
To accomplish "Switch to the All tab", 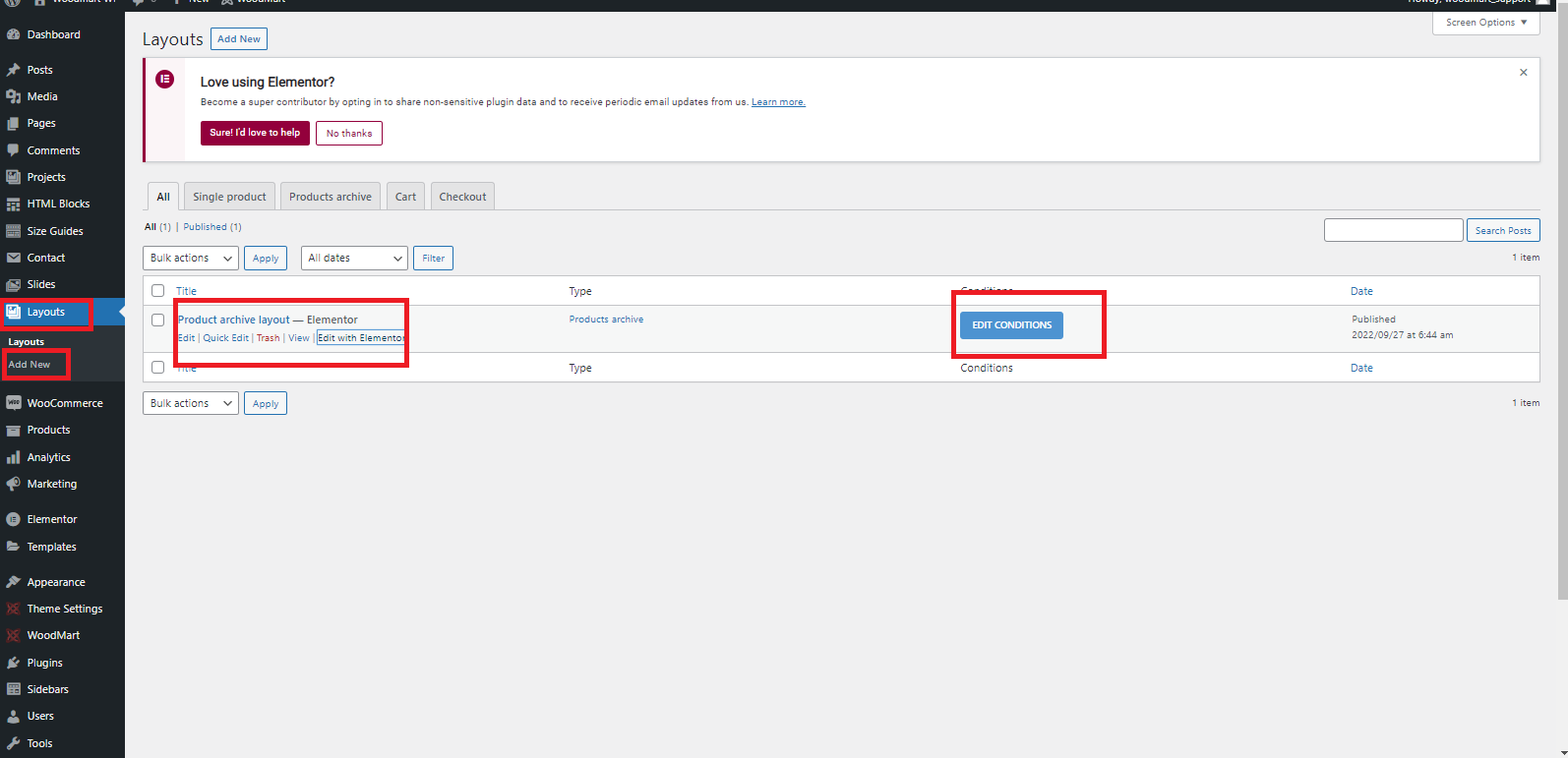I will [x=163, y=197].
